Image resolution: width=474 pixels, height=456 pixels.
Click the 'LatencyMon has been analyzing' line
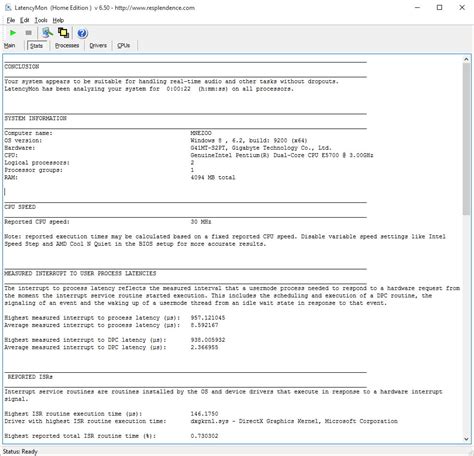coord(149,89)
